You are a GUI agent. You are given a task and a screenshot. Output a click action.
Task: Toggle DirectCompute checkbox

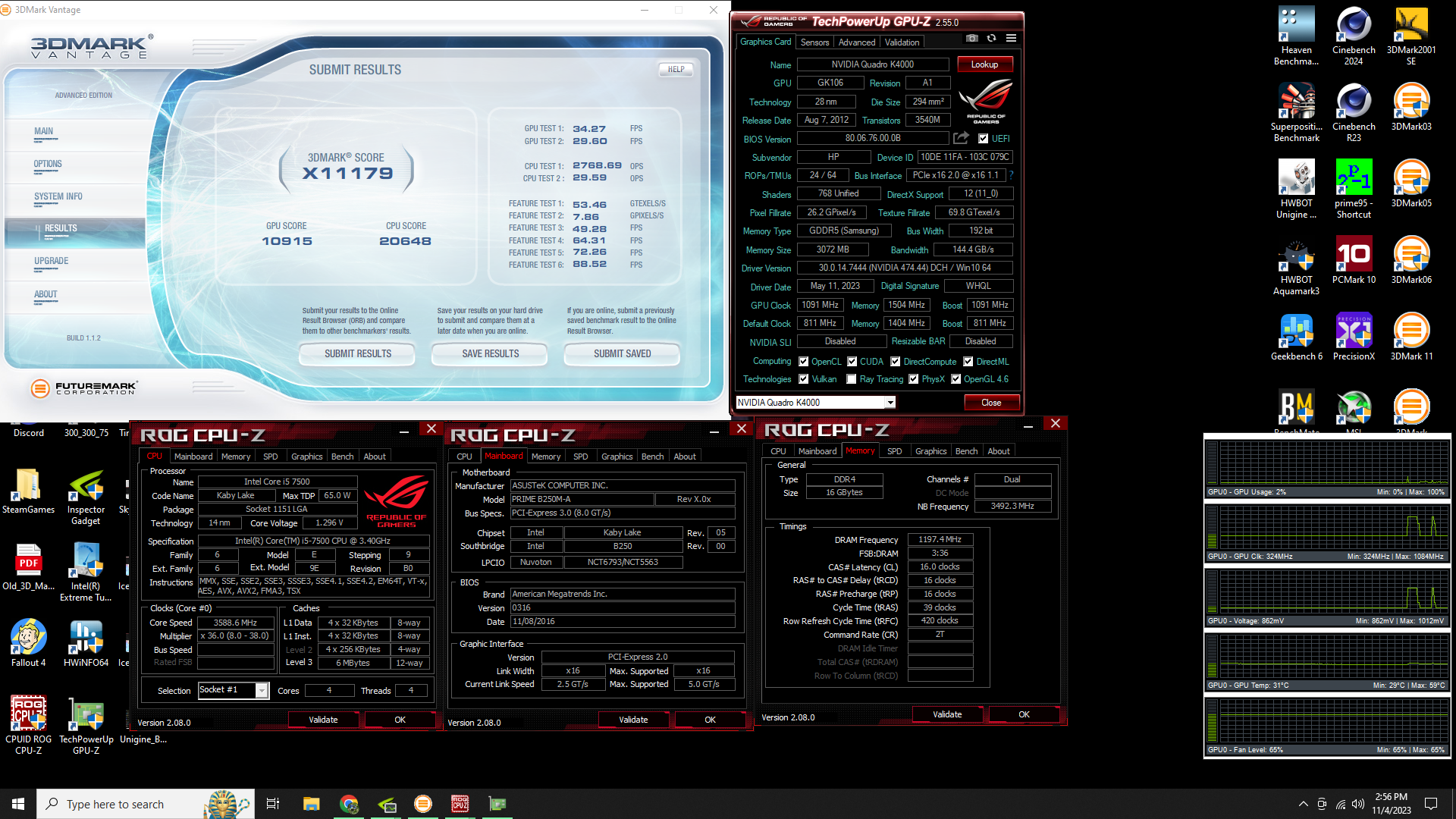(x=895, y=362)
